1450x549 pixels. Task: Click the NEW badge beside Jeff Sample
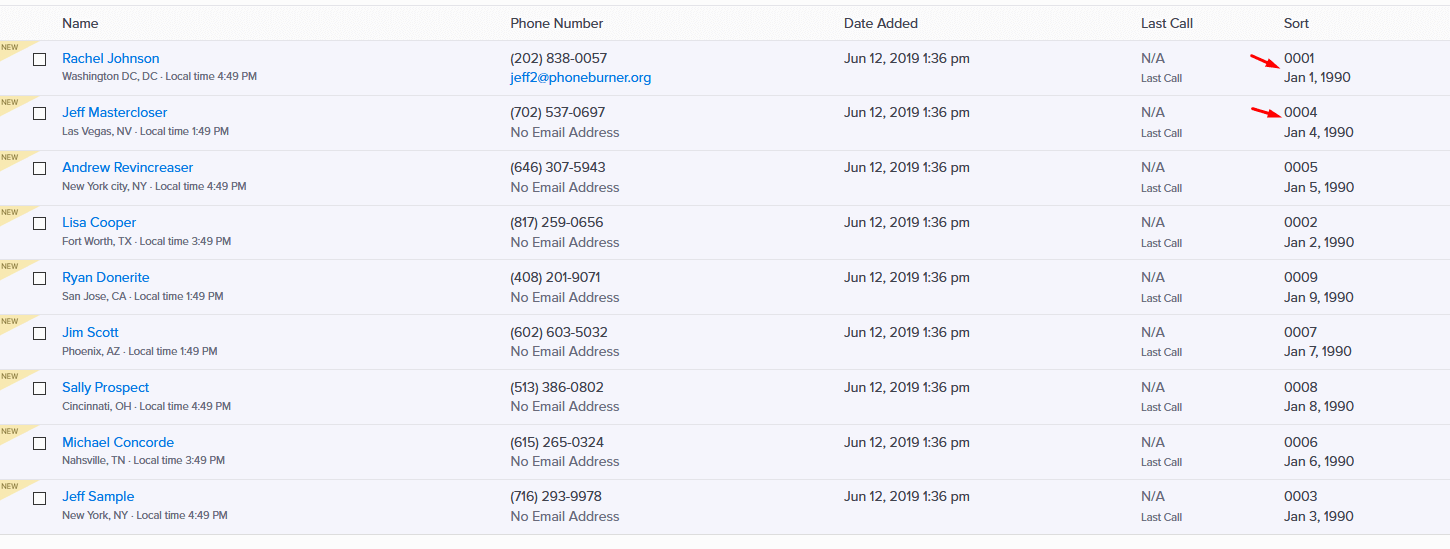9,487
